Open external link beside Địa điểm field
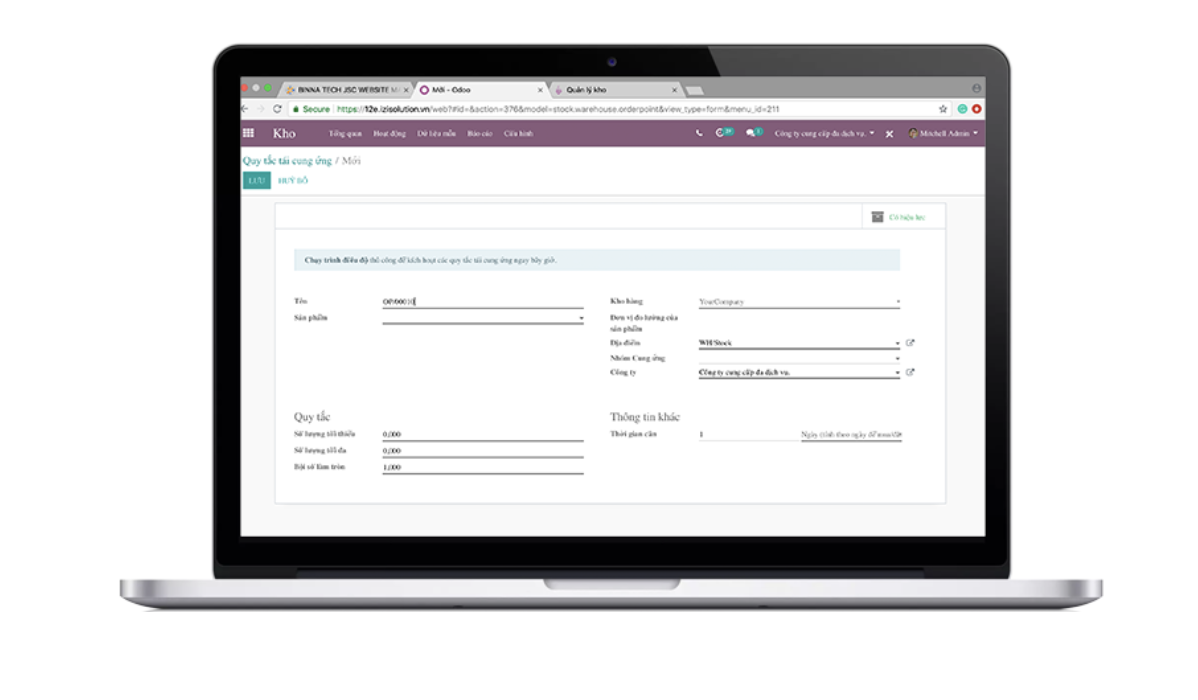Image resolution: width=1198 pixels, height=700 pixels. coord(910,343)
